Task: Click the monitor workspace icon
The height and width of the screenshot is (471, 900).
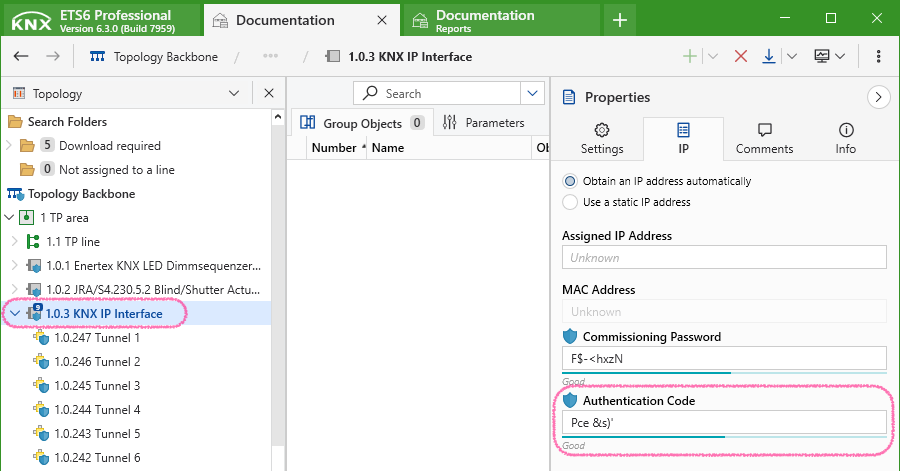Action: point(822,57)
